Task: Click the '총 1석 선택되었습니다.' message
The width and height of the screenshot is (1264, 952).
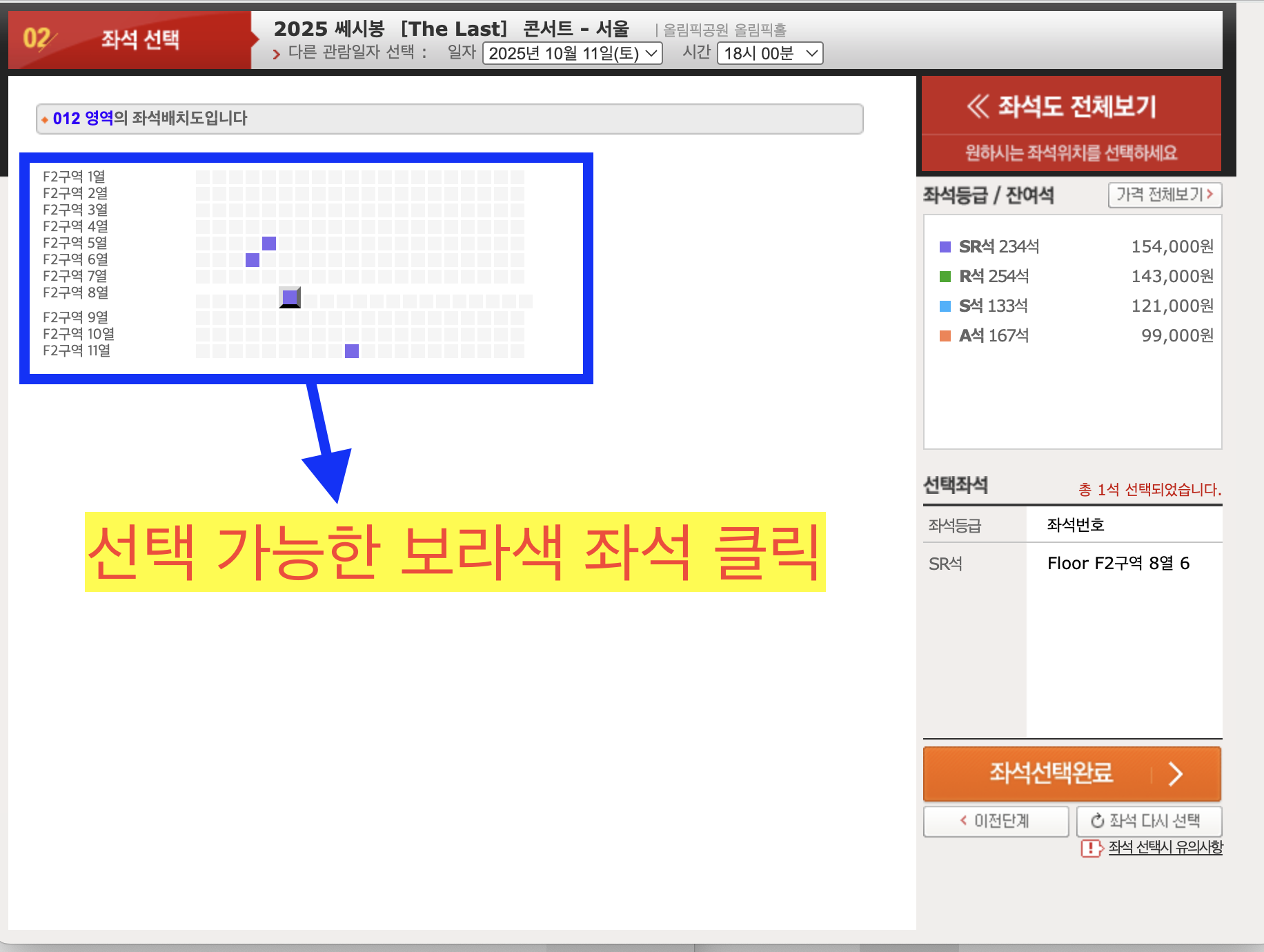Action: click(x=1149, y=489)
